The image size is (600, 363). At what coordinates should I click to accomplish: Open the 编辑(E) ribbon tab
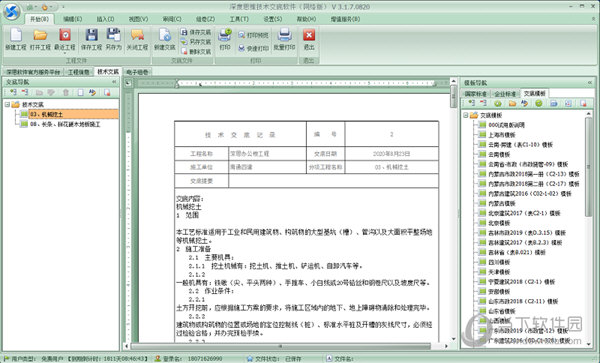point(72,19)
